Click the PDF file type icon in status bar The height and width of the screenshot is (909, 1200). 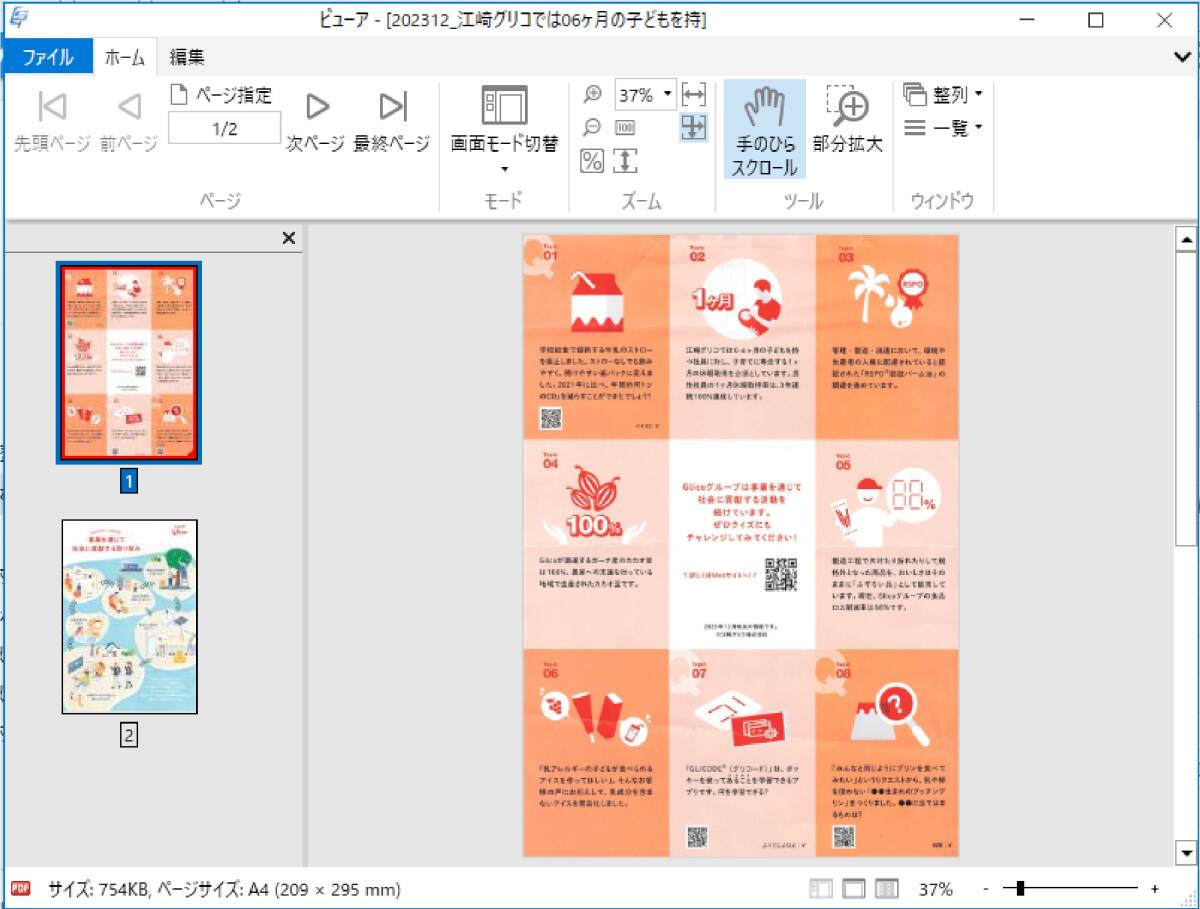[x=21, y=888]
